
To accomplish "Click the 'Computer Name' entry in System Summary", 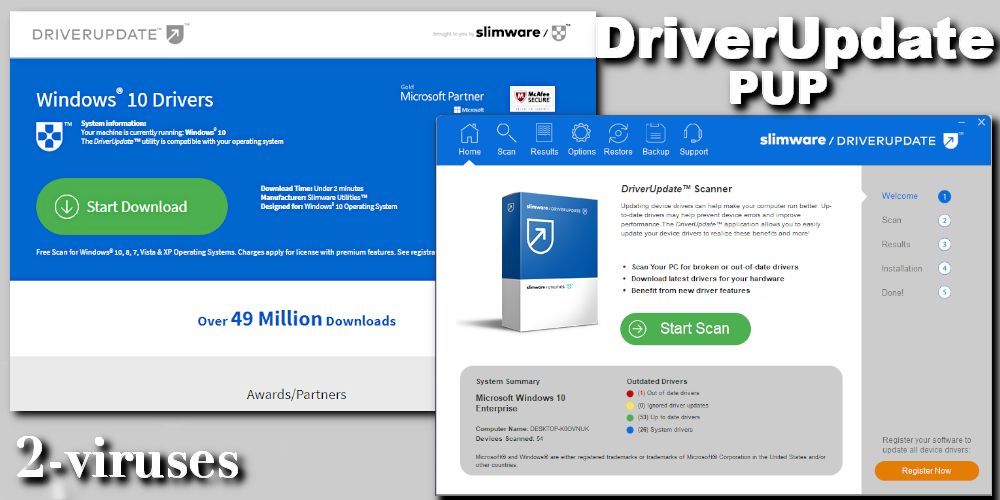I will 533,429.
